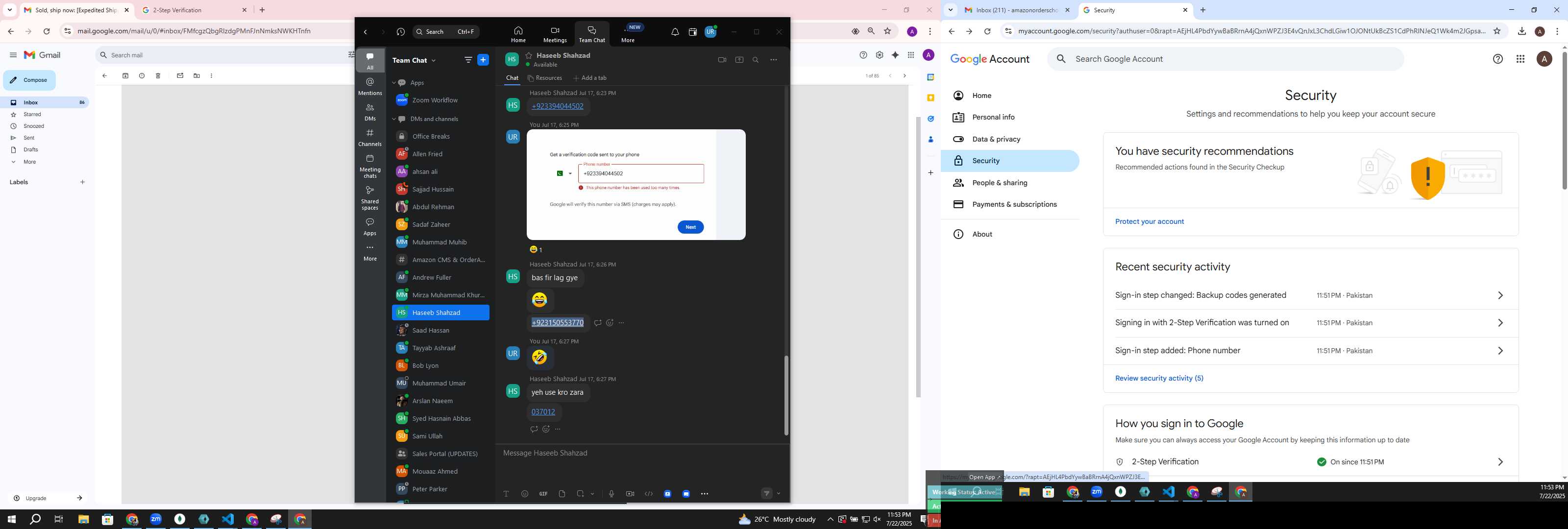Click Review security activity (5) link

(1159, 378)
